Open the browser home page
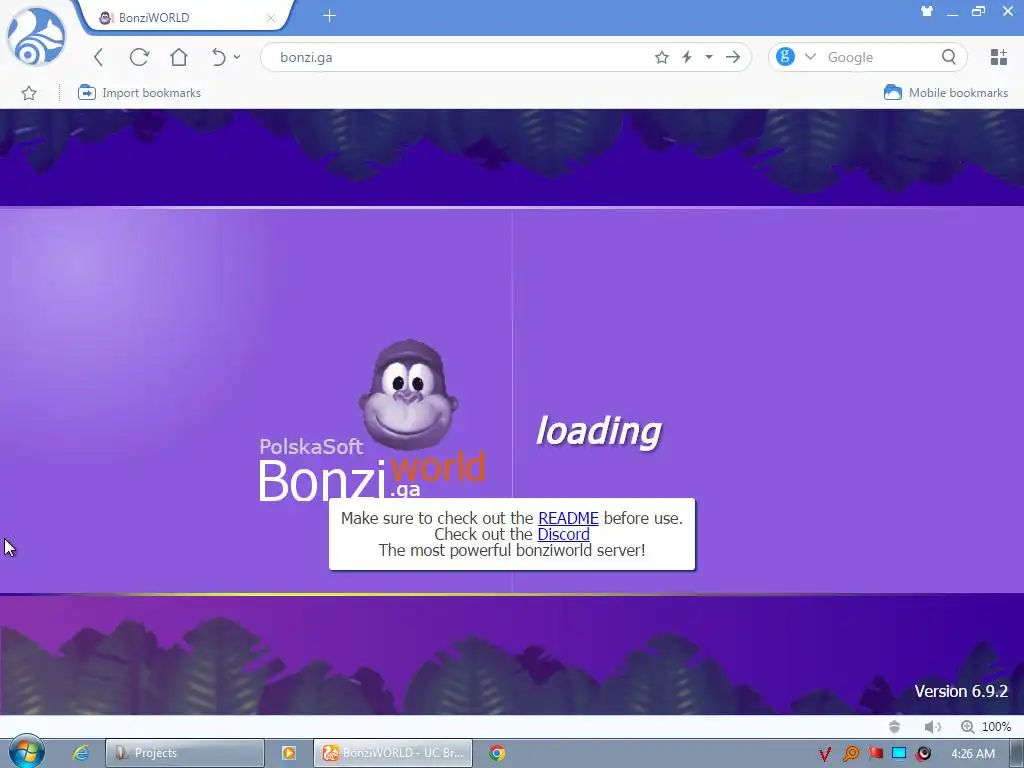The image size is (1024, 768). [x=178, y=57]
